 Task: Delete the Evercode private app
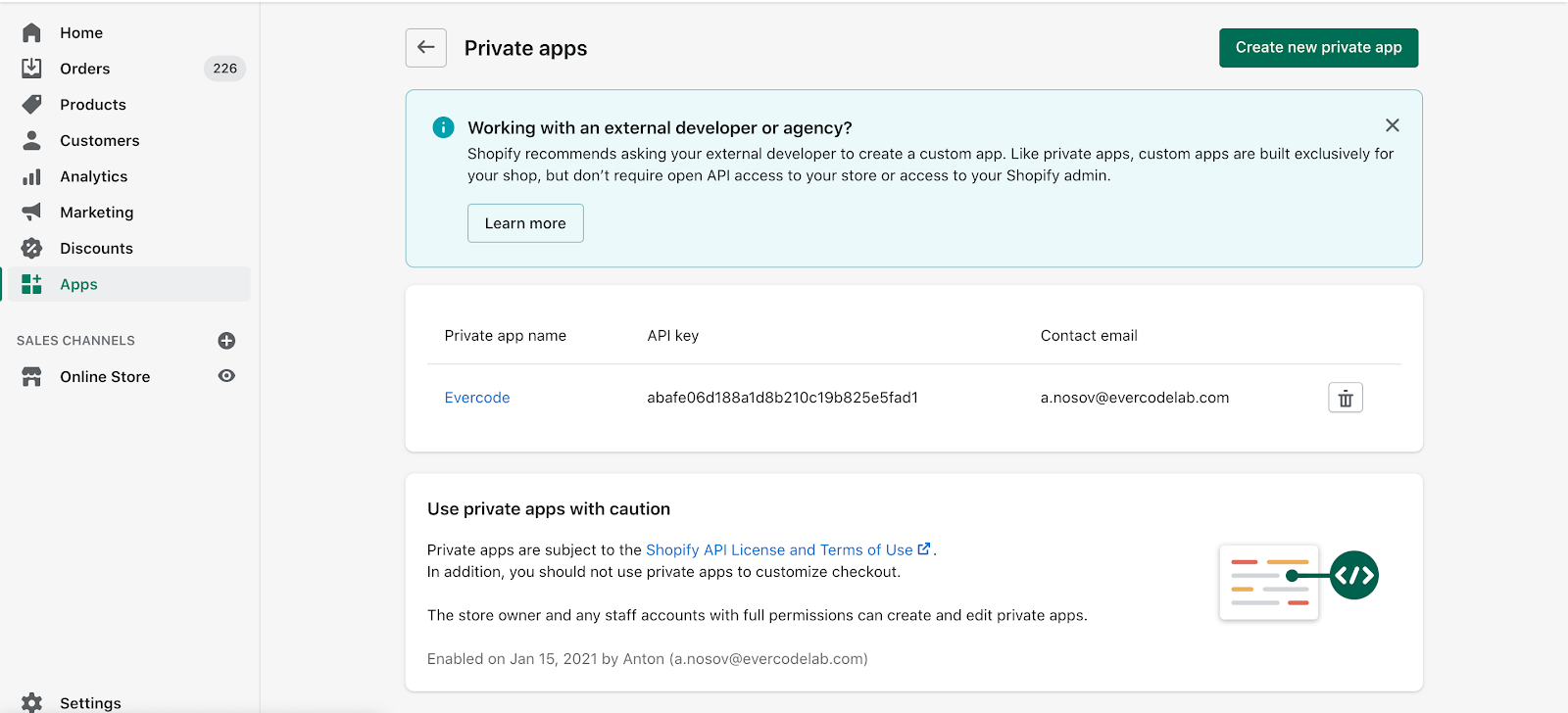click(x=1345, y=398)
